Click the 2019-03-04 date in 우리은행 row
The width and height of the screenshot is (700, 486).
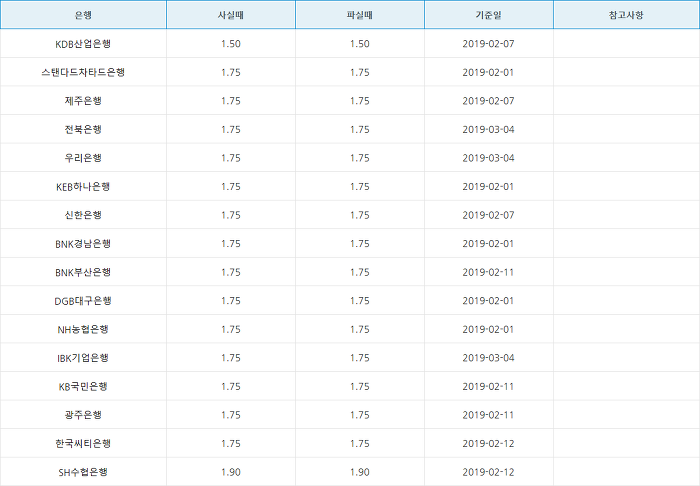tap(488, 158)
